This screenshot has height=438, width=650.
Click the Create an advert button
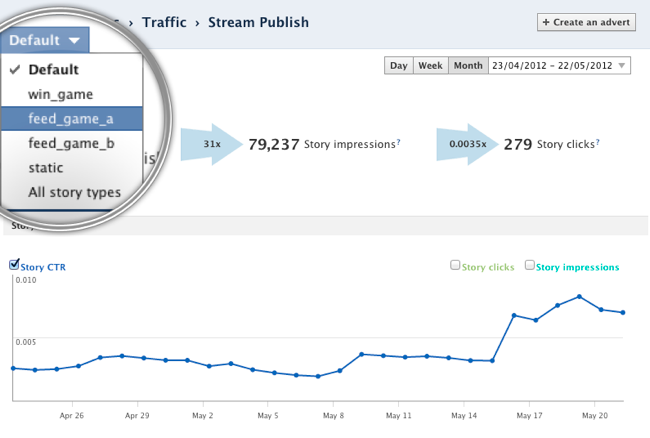(x=586, y=22)
